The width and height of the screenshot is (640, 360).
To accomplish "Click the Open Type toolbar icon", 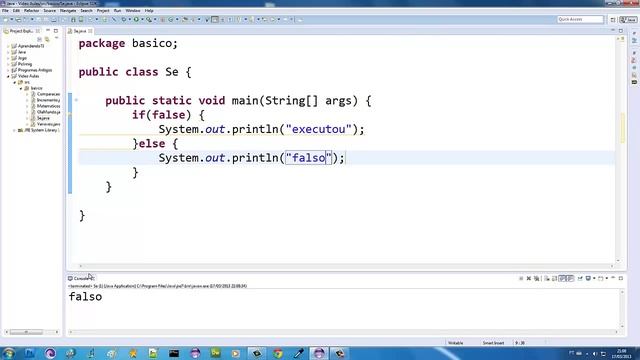I will pyautogui.click(x=185, y=19).
